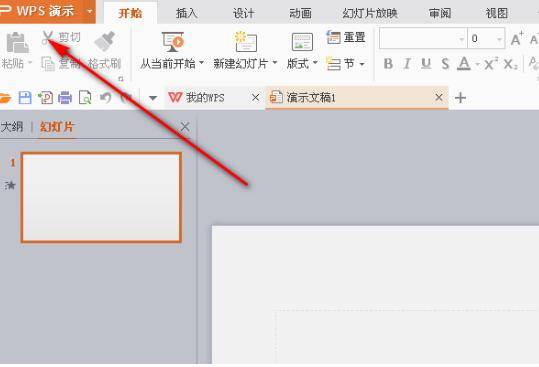
Task: Click the presentation file icon on 演示文稿1 tab
Action: pyautogui.click(x=276, y=97)
